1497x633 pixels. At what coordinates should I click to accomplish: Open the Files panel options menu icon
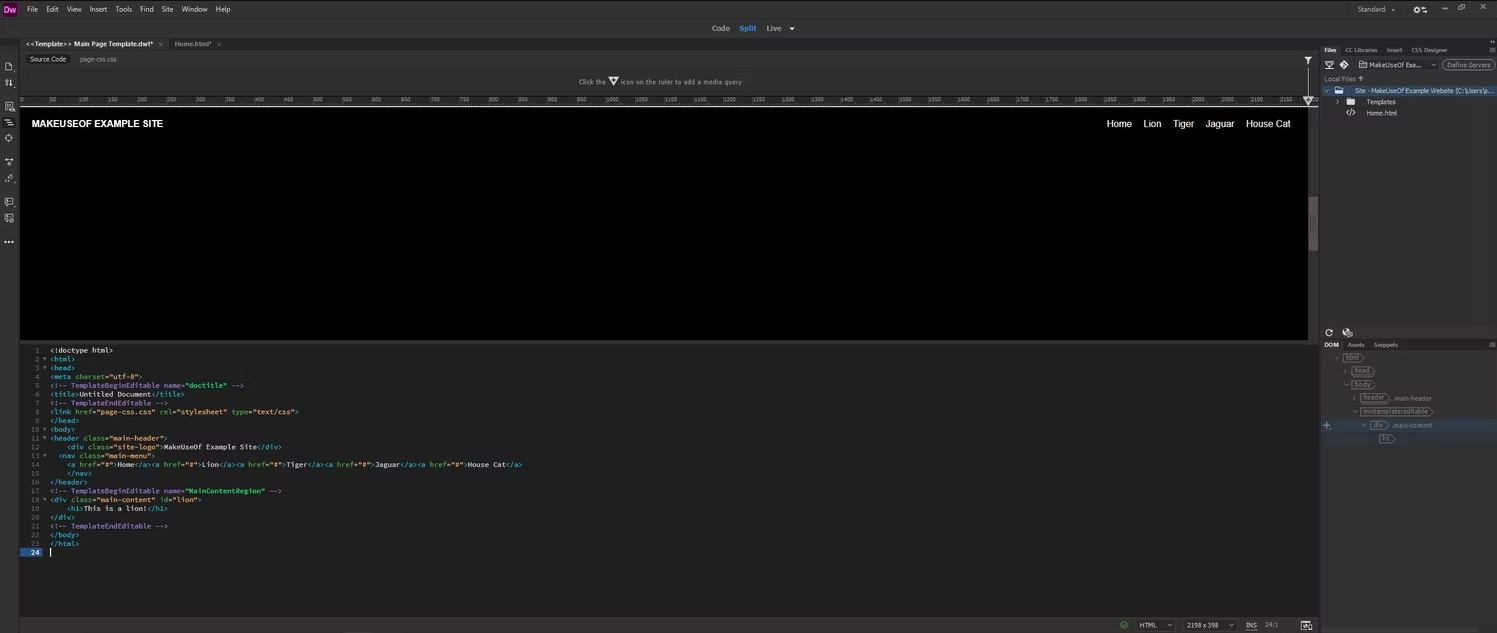[x=1492, y=49]
